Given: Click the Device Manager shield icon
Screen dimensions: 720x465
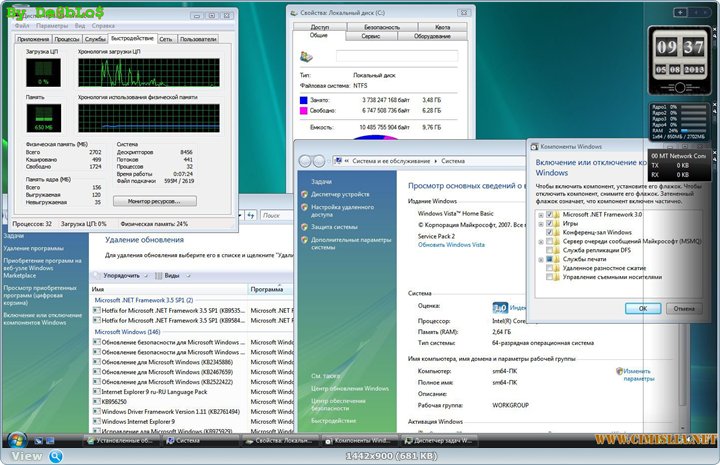Looking at the screenshot, I should pyautogui.click(x=303, y=195).
